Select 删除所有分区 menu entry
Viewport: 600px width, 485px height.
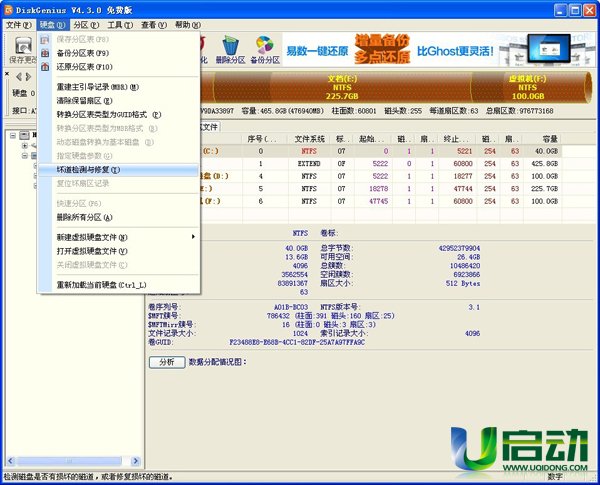(119, 217)
